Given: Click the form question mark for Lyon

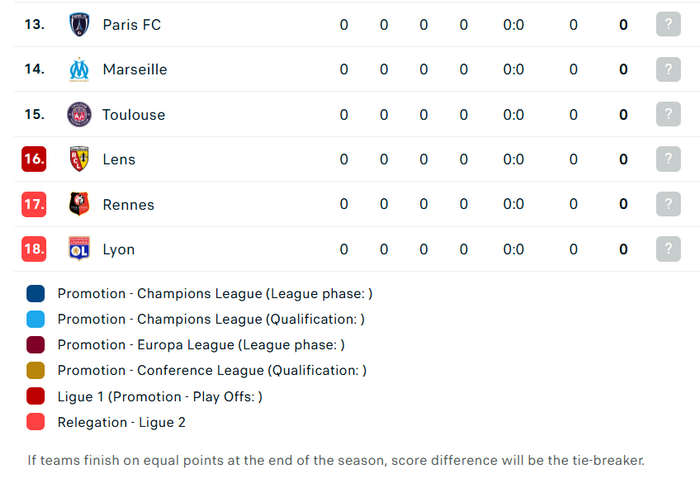Looking at the screenshot, I should click(668, 249).
